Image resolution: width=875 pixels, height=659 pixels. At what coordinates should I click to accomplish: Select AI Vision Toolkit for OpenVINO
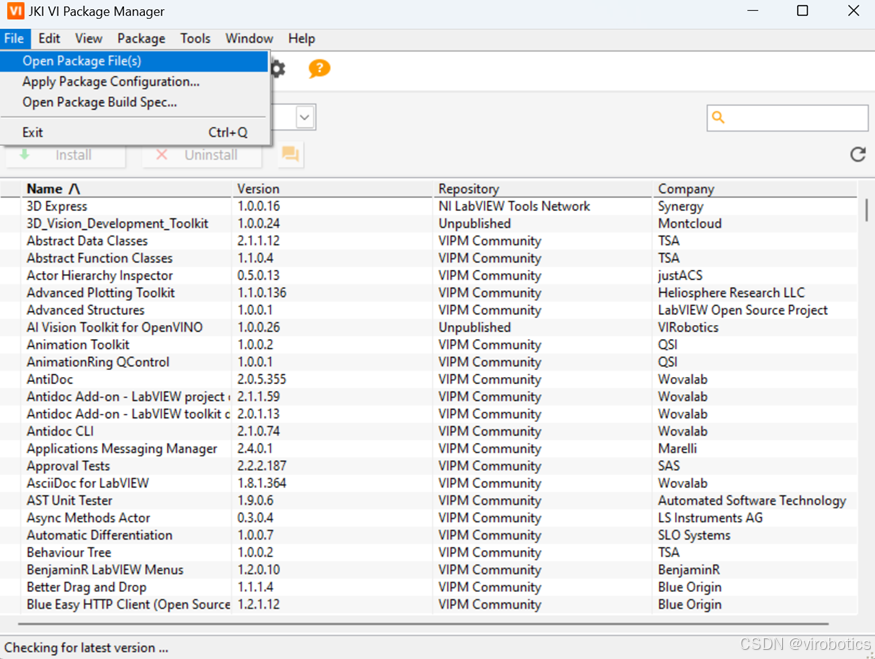[x=429, y=328]
